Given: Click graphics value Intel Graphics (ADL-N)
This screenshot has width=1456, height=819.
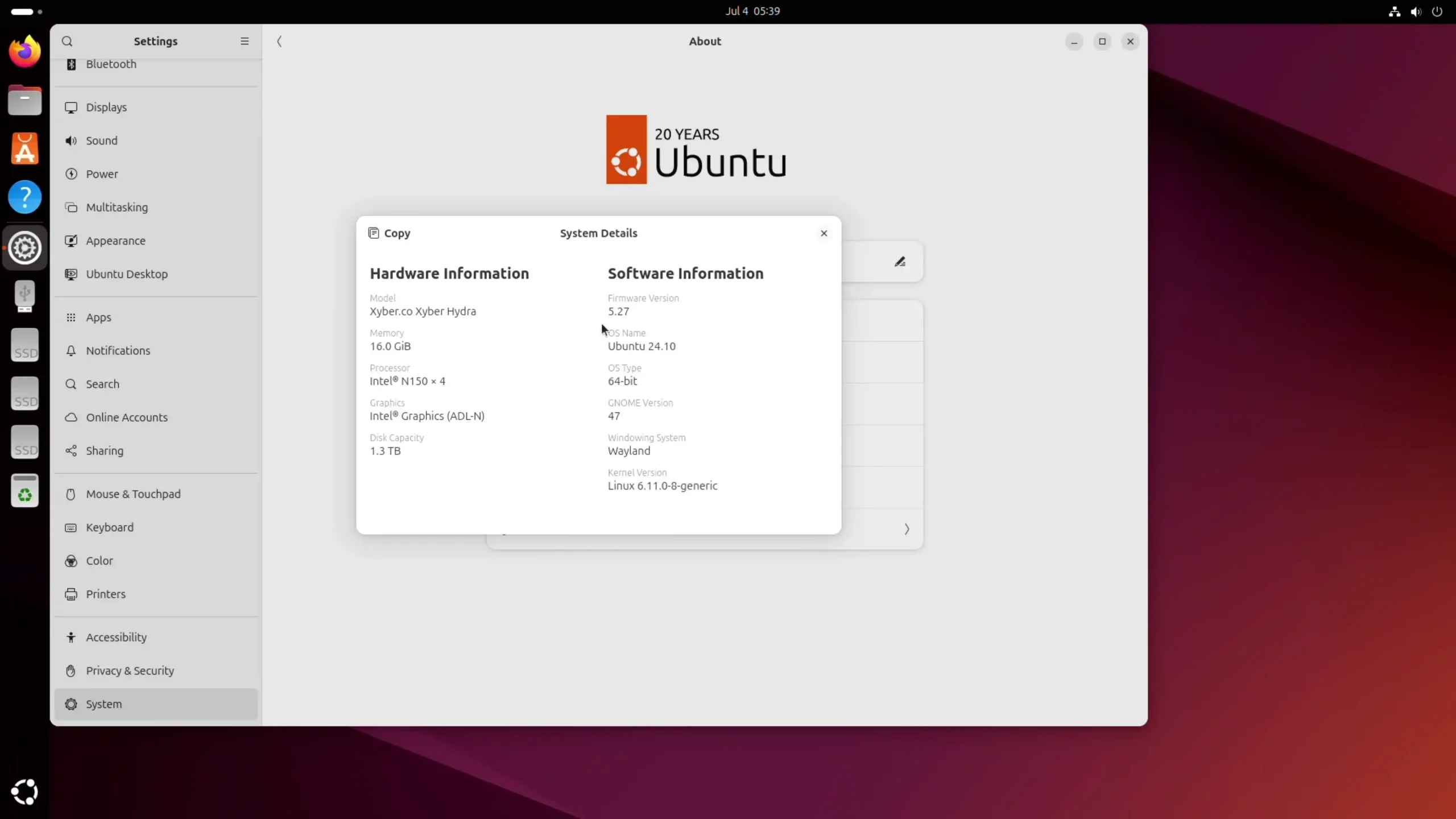Looking at the screenshot, I should coord(427,416).
